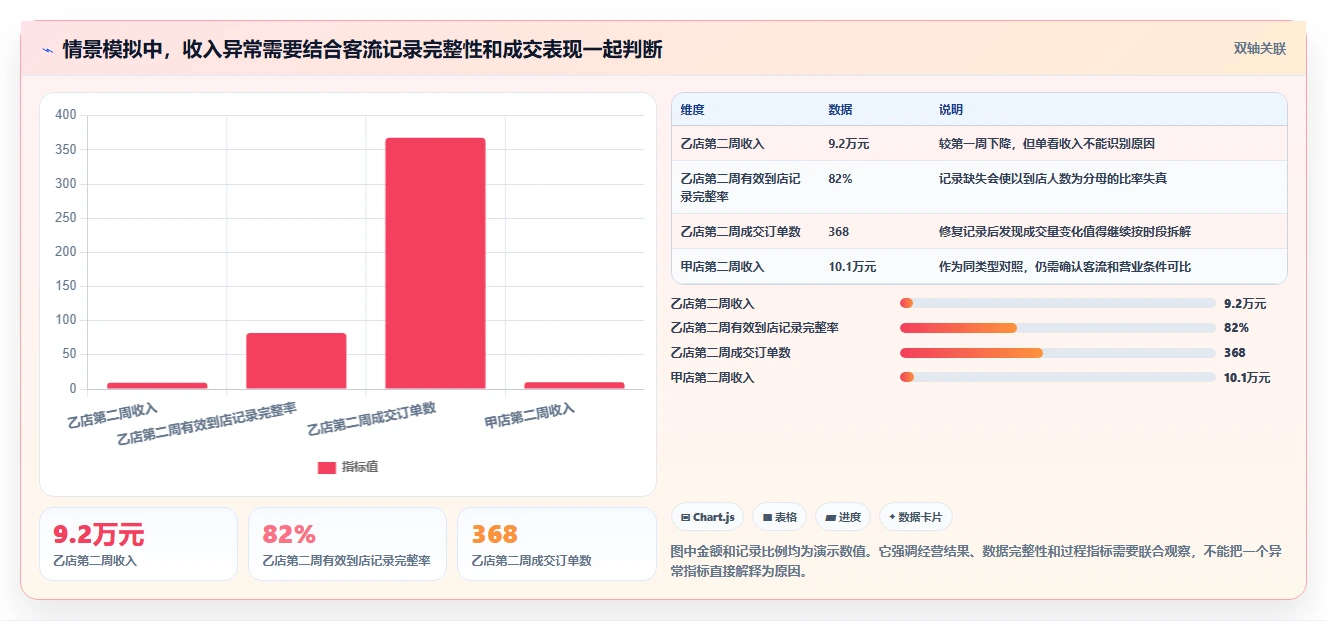This screenshot has height=621, width=1327.
Task: Click the 乙店第二周收入 progress bar
Action: 1058,303
